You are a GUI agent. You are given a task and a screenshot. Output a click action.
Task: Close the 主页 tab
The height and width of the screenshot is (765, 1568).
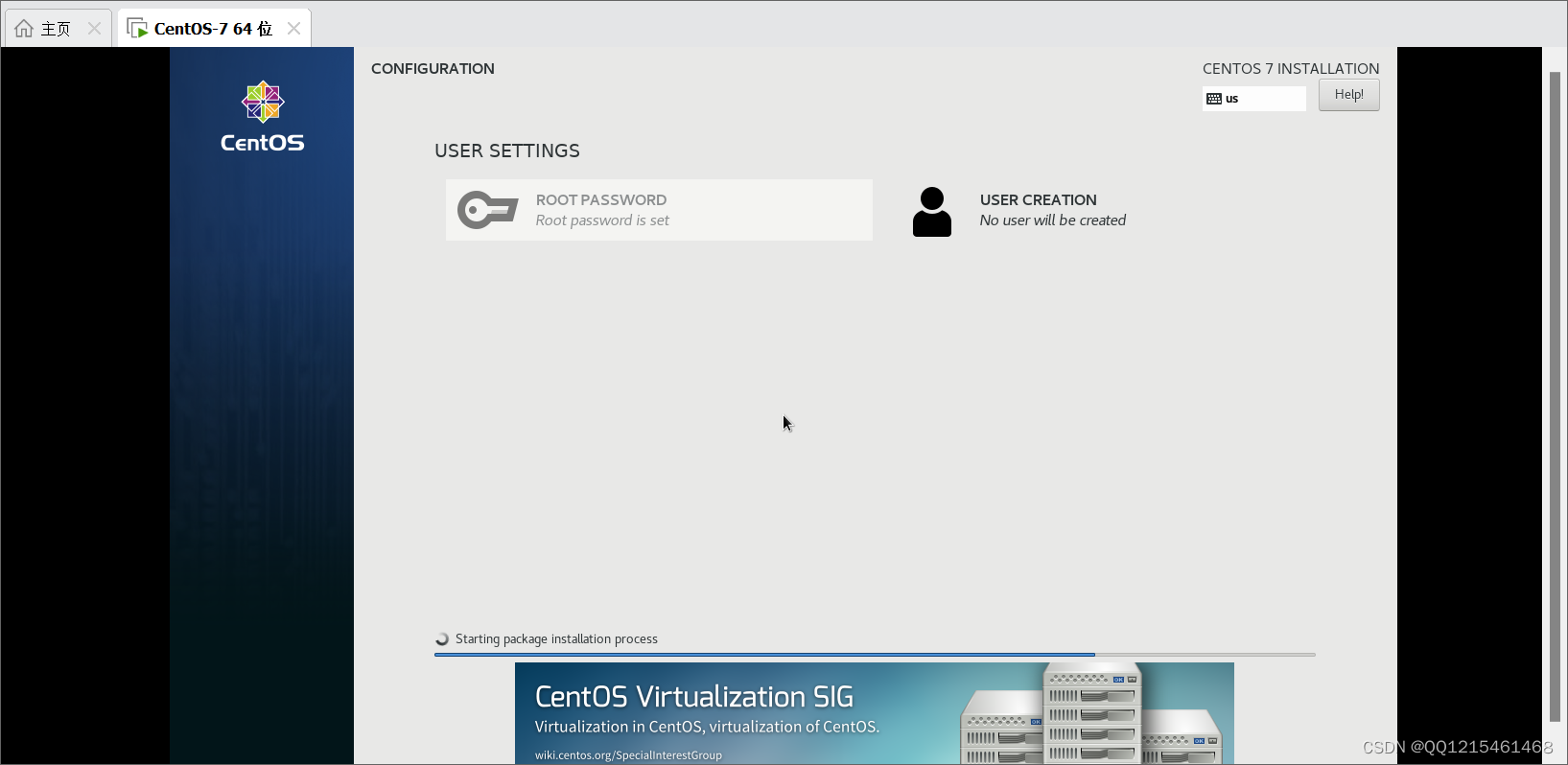coord(94,29)
